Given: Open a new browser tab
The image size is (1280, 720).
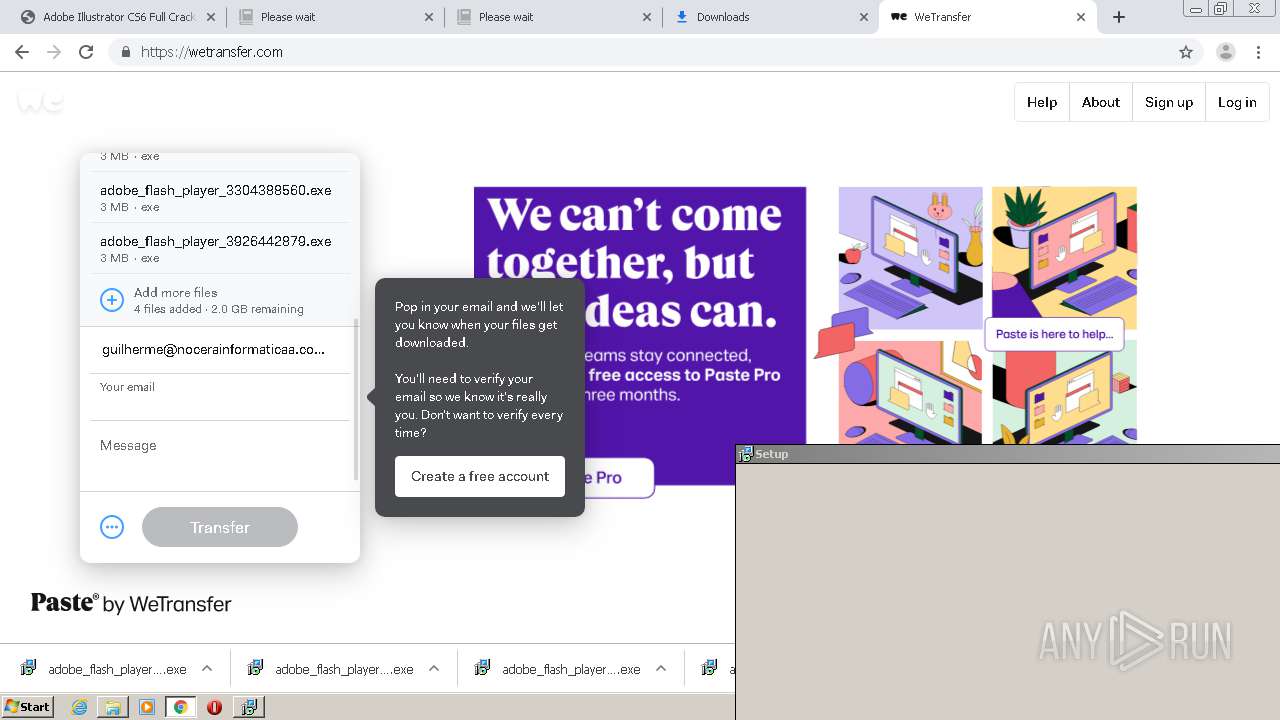Looking at the screenshot, I should pyautogui.click(x=1119, y=17).
